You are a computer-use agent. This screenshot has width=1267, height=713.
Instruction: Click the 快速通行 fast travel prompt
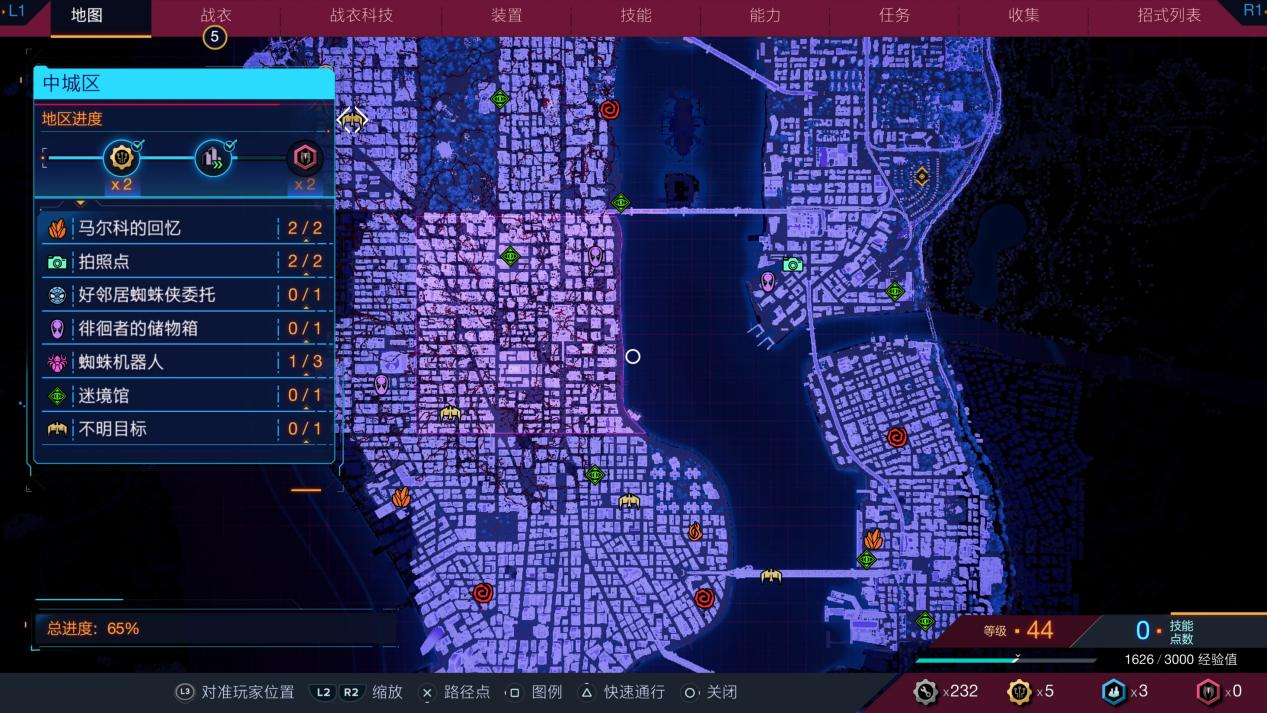(x=621, y=692)
